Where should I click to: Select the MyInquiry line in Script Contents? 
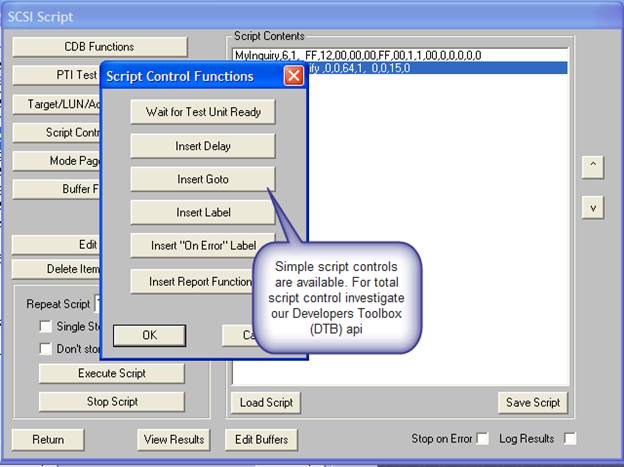click(x=356, y=55)
